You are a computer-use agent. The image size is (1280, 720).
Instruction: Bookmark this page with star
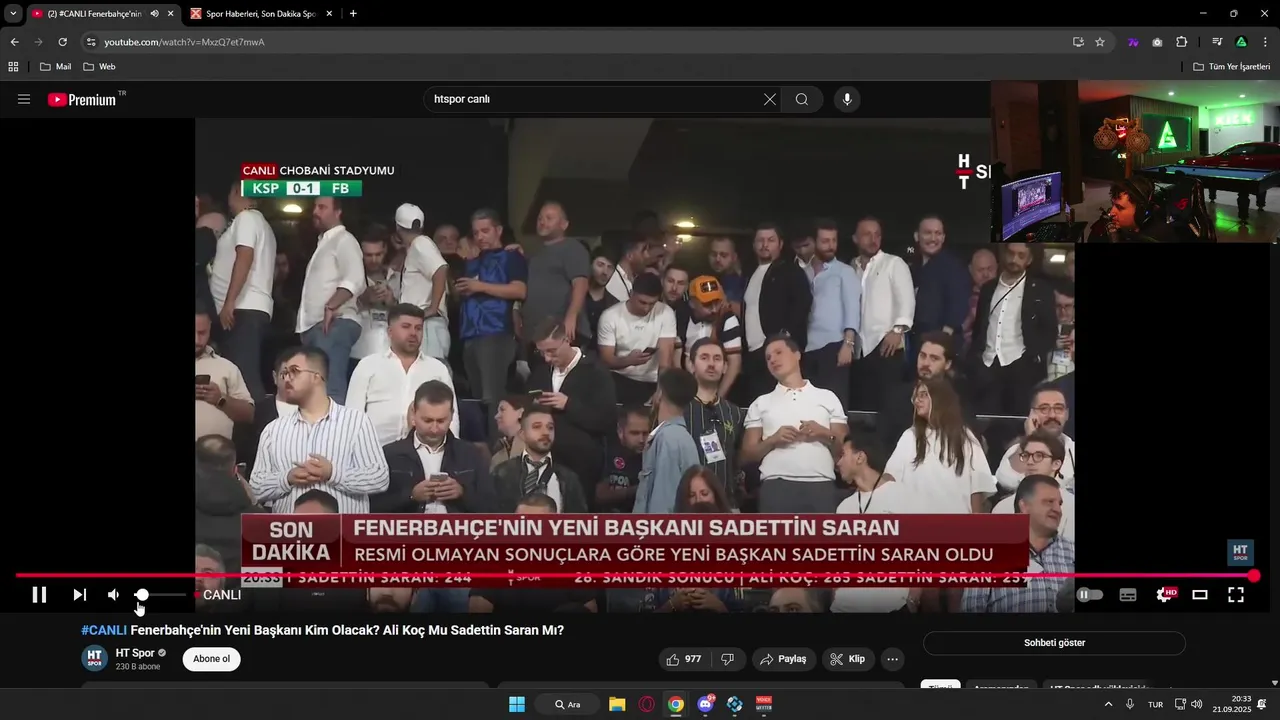(1100, 42)
